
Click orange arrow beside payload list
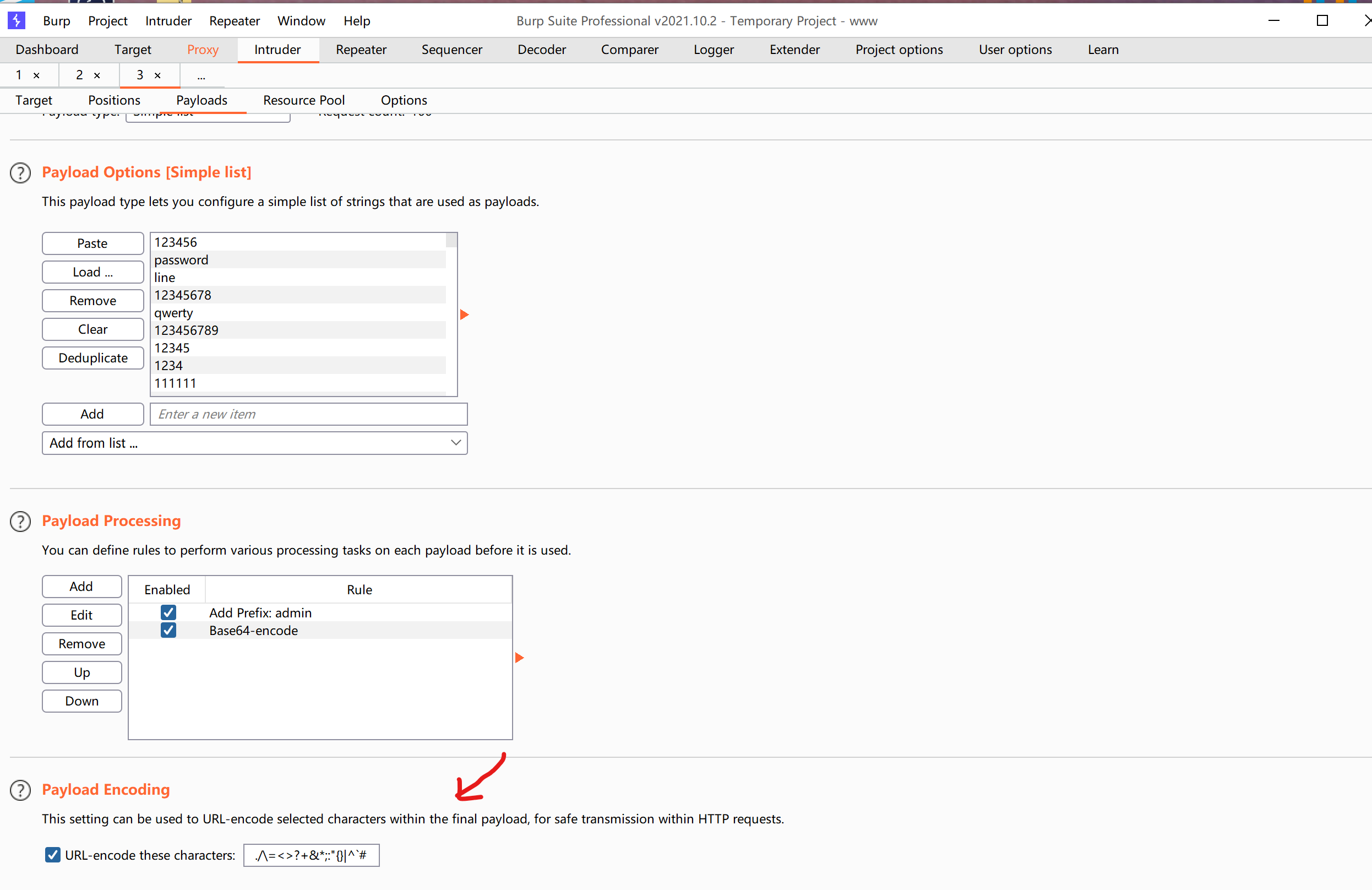[464, 314]
